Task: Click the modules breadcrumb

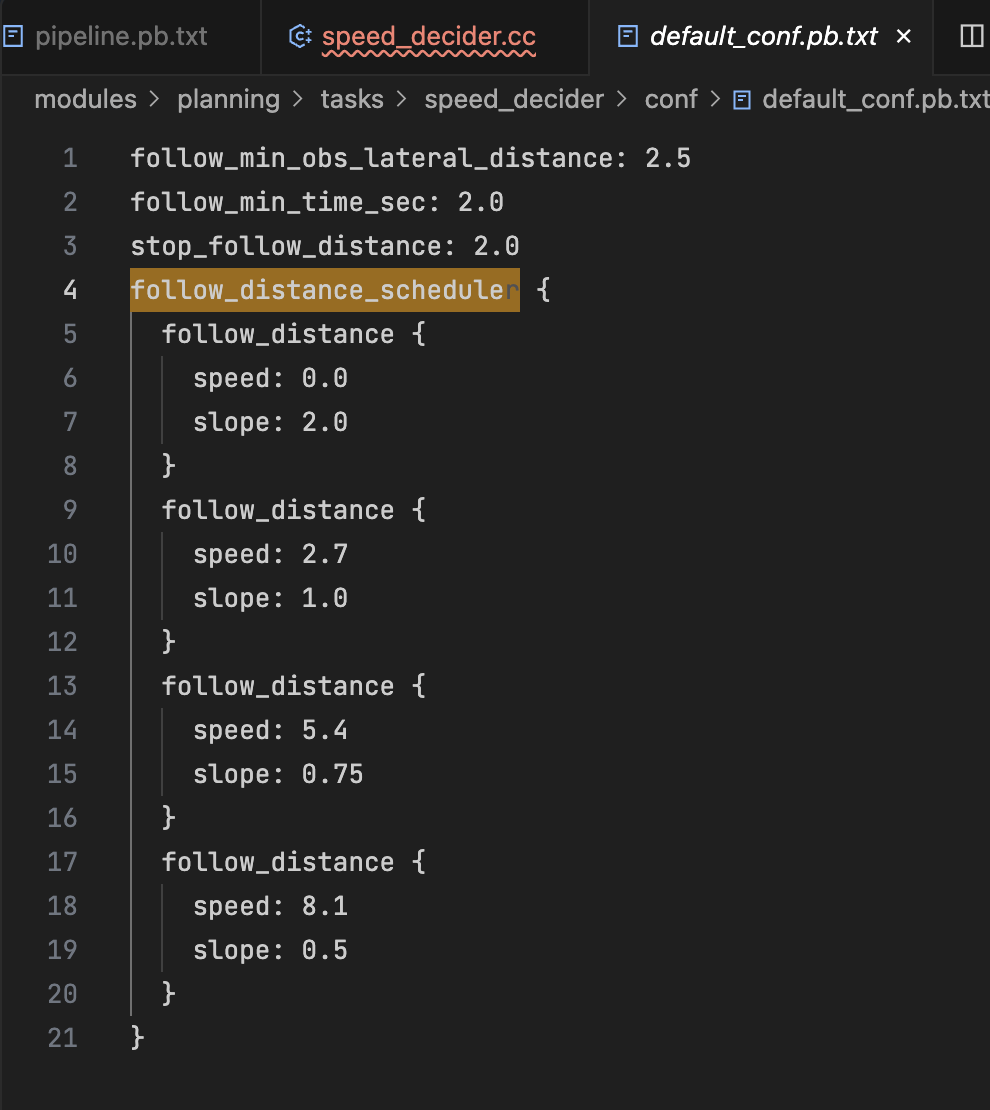Action: point(85,99)
